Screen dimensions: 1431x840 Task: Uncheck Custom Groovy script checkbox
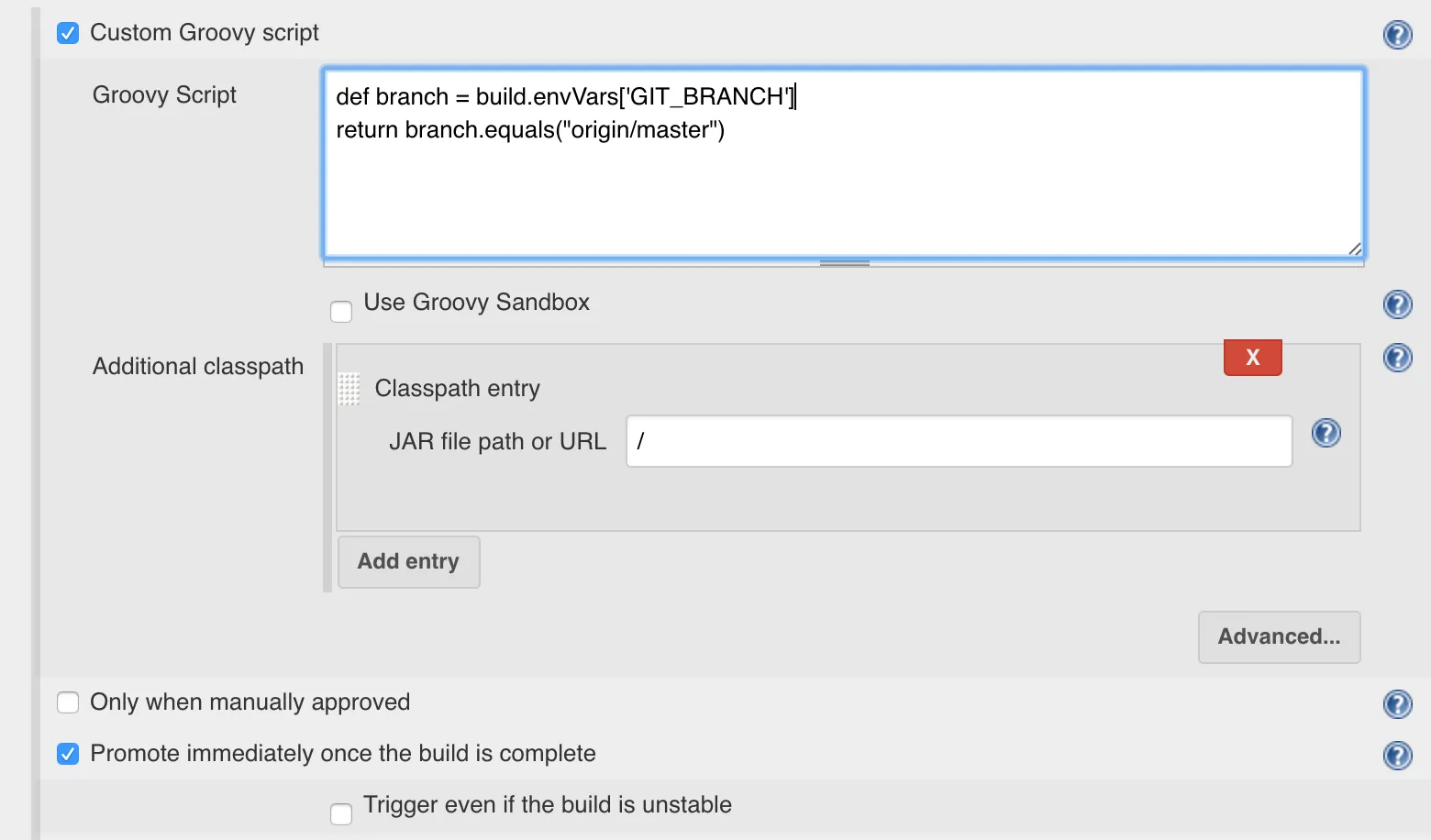(x=68, y=34)
